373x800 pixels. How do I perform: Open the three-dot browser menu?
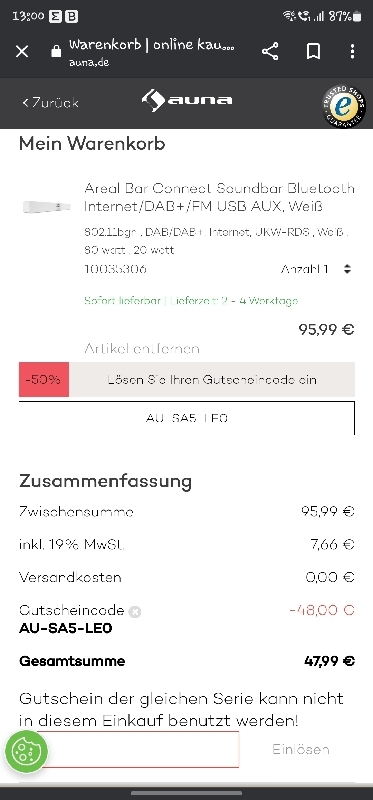(352, 52)
